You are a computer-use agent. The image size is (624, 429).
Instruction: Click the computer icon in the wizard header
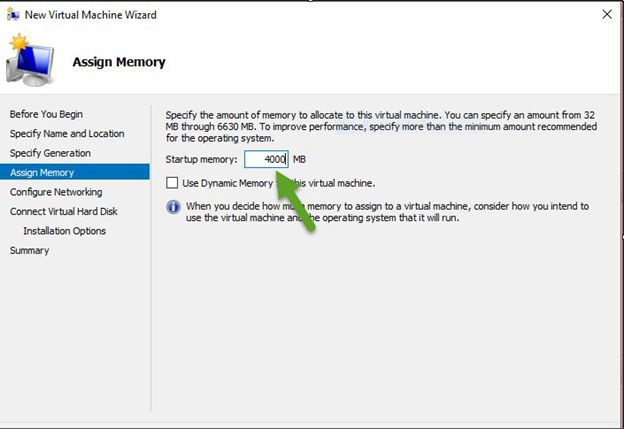tap(28, 61)
